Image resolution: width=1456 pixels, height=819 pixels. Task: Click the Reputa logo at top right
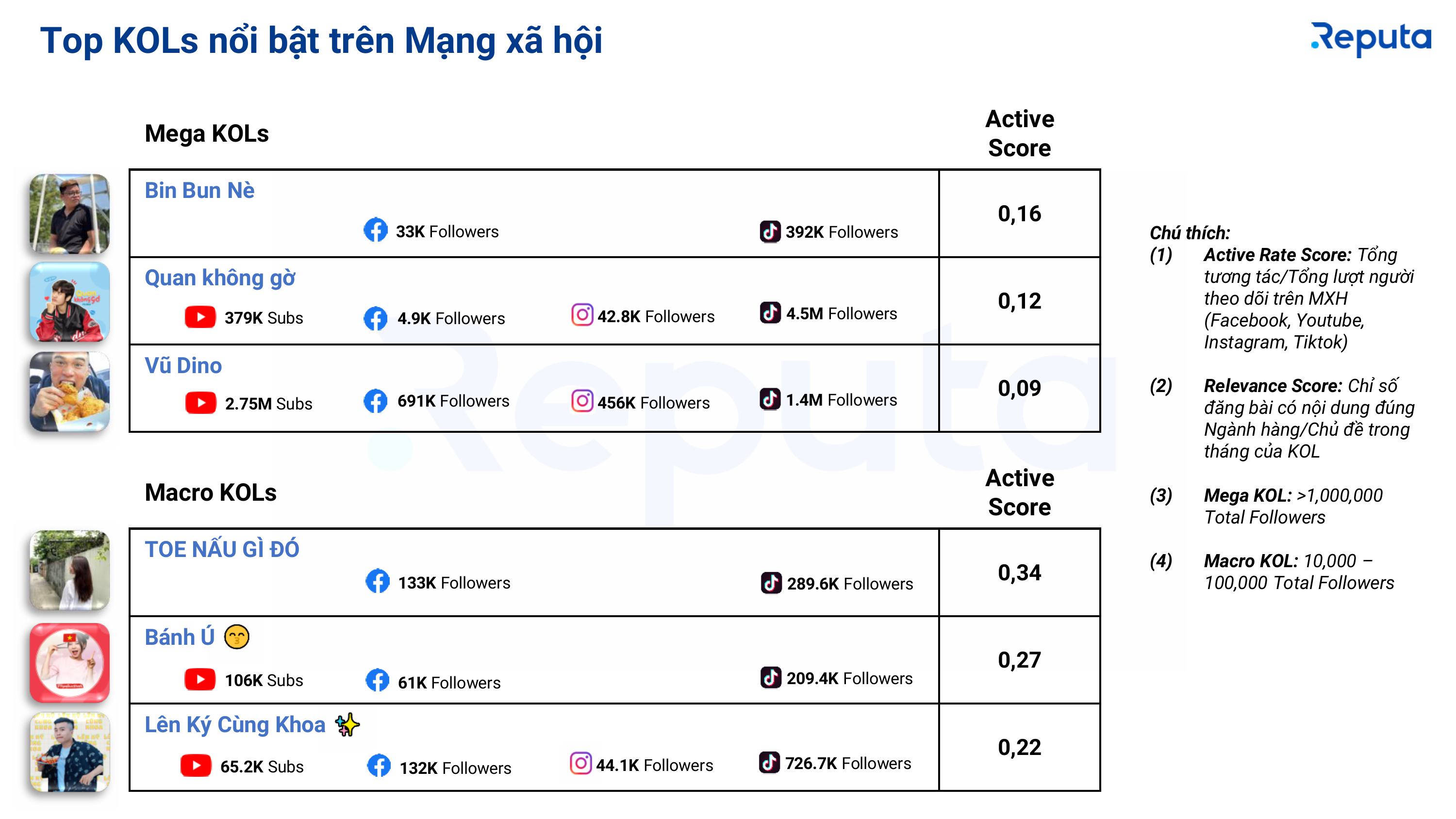click(x=1371, y=38)
